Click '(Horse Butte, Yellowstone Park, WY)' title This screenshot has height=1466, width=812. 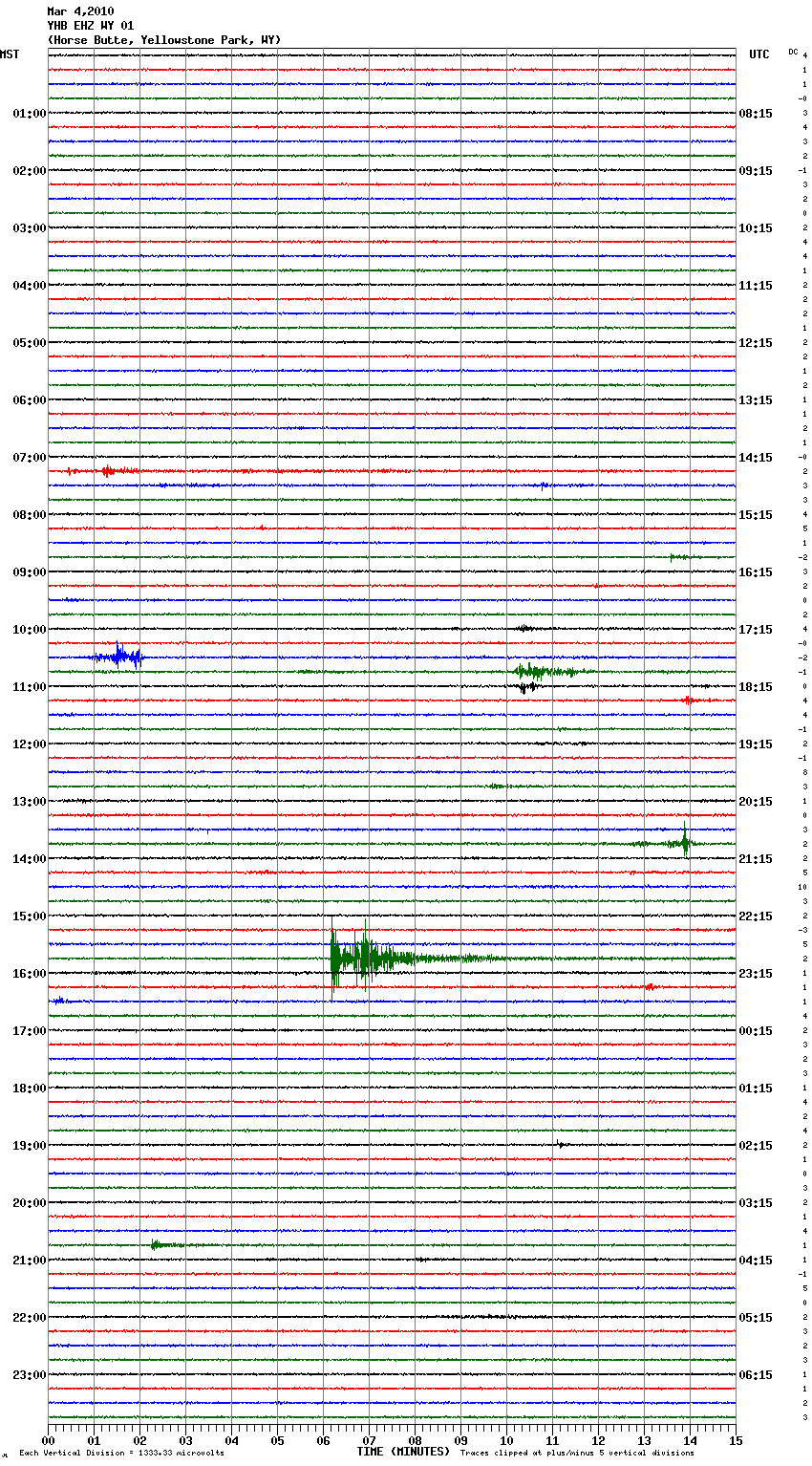[x=164, y=40]
